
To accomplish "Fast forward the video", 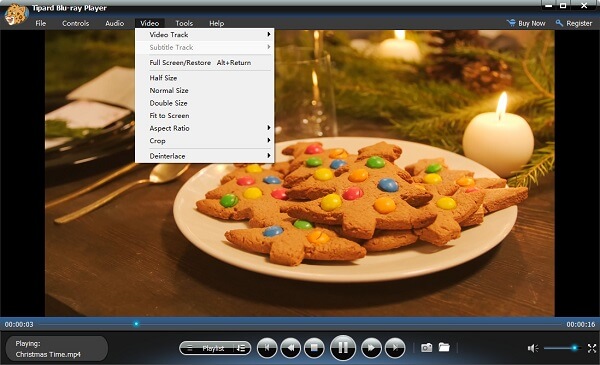I will tap(371, 348).
